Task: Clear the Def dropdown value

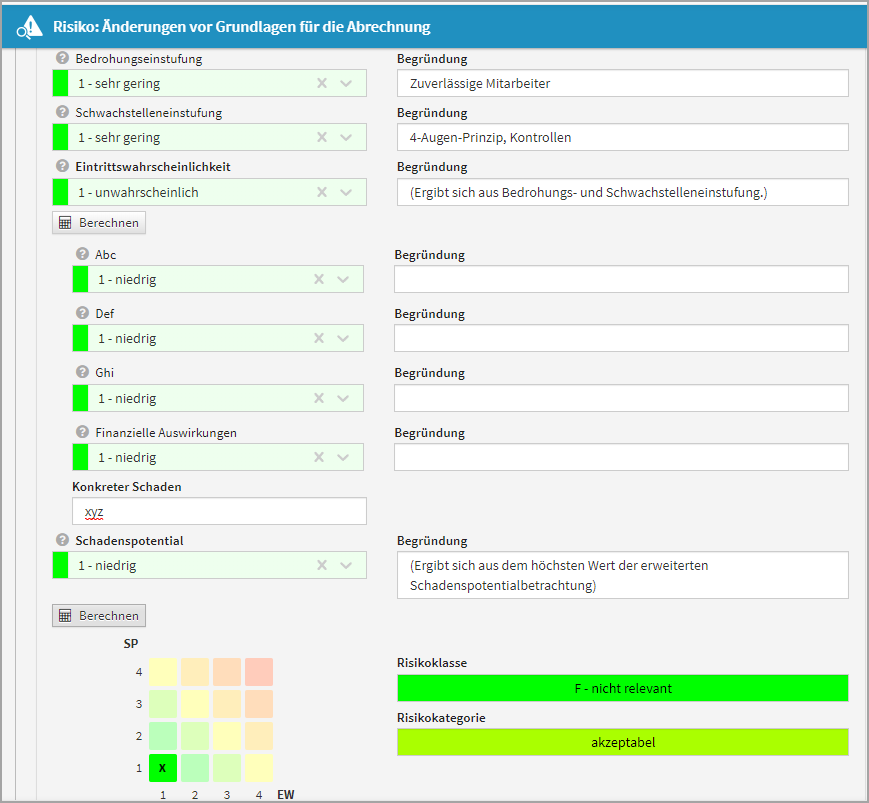Action: [x=319, y=339]
